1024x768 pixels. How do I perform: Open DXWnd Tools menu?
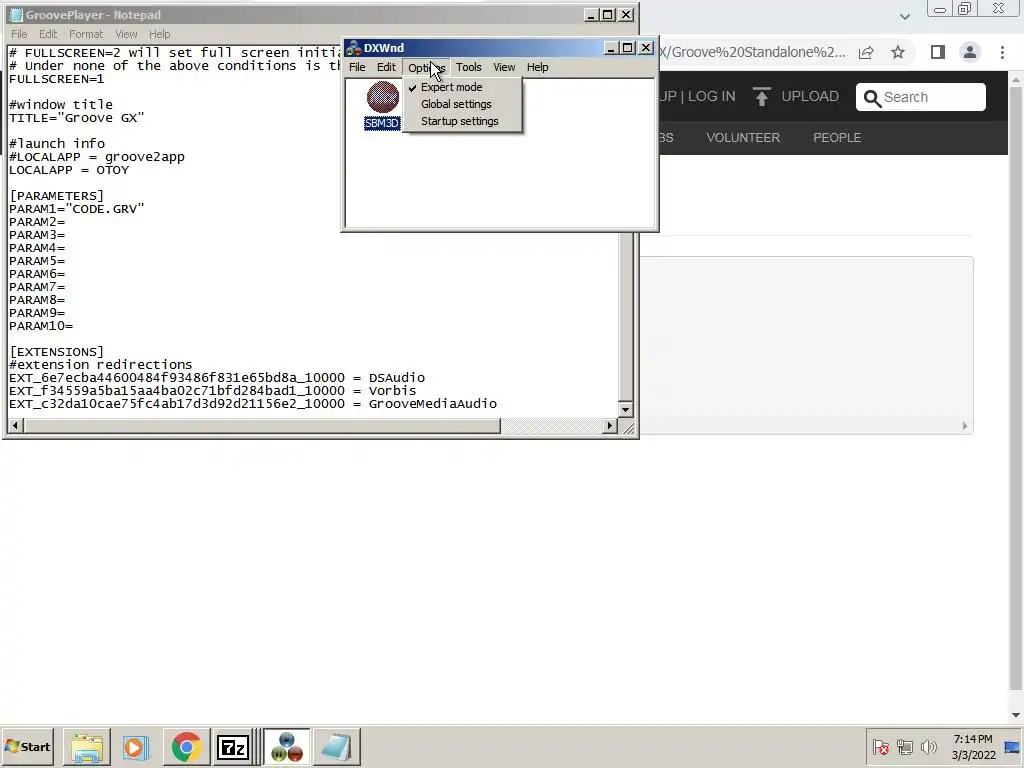click(x=468, y=67)
